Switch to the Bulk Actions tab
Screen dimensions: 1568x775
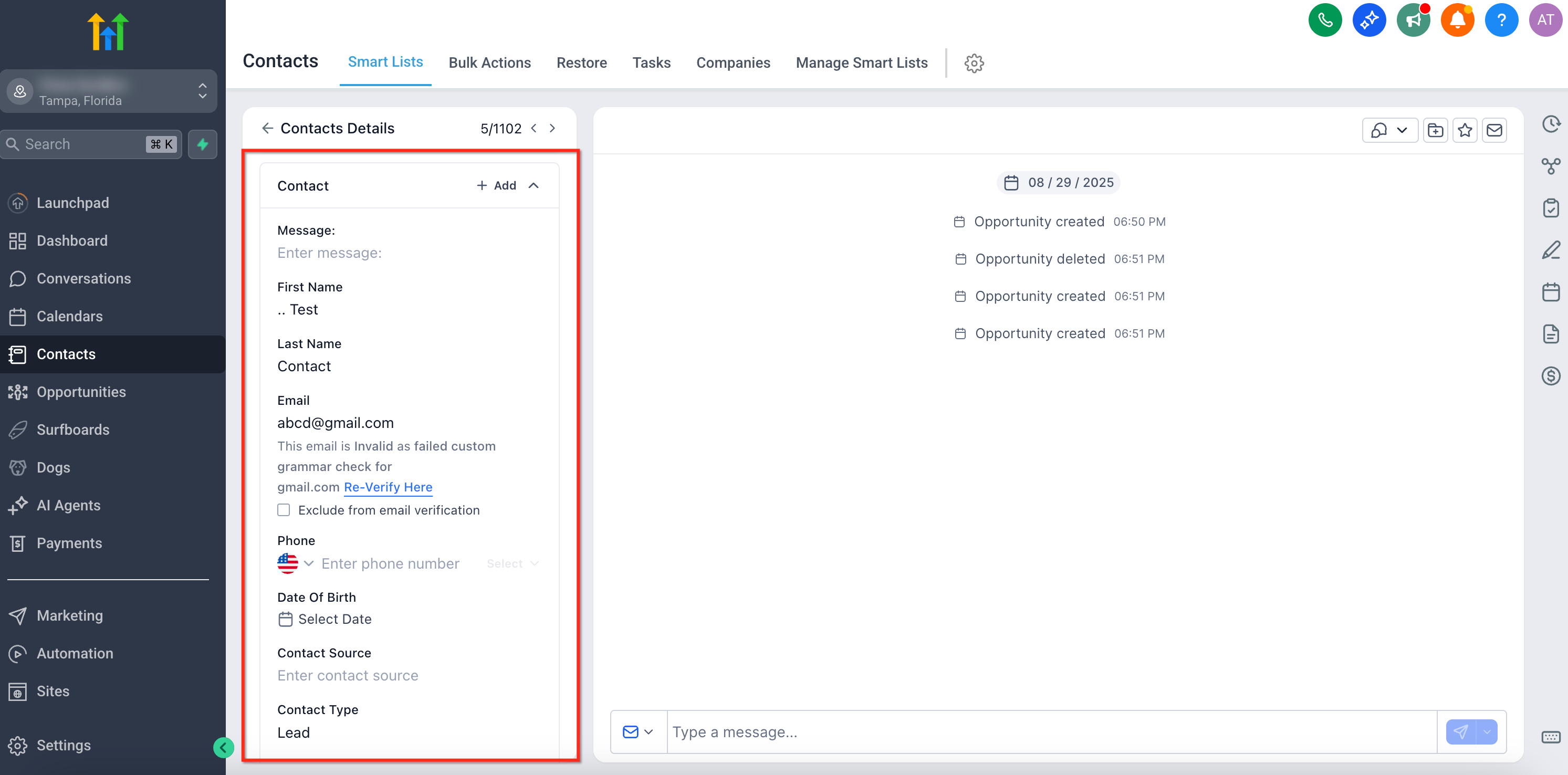point(489,62)
